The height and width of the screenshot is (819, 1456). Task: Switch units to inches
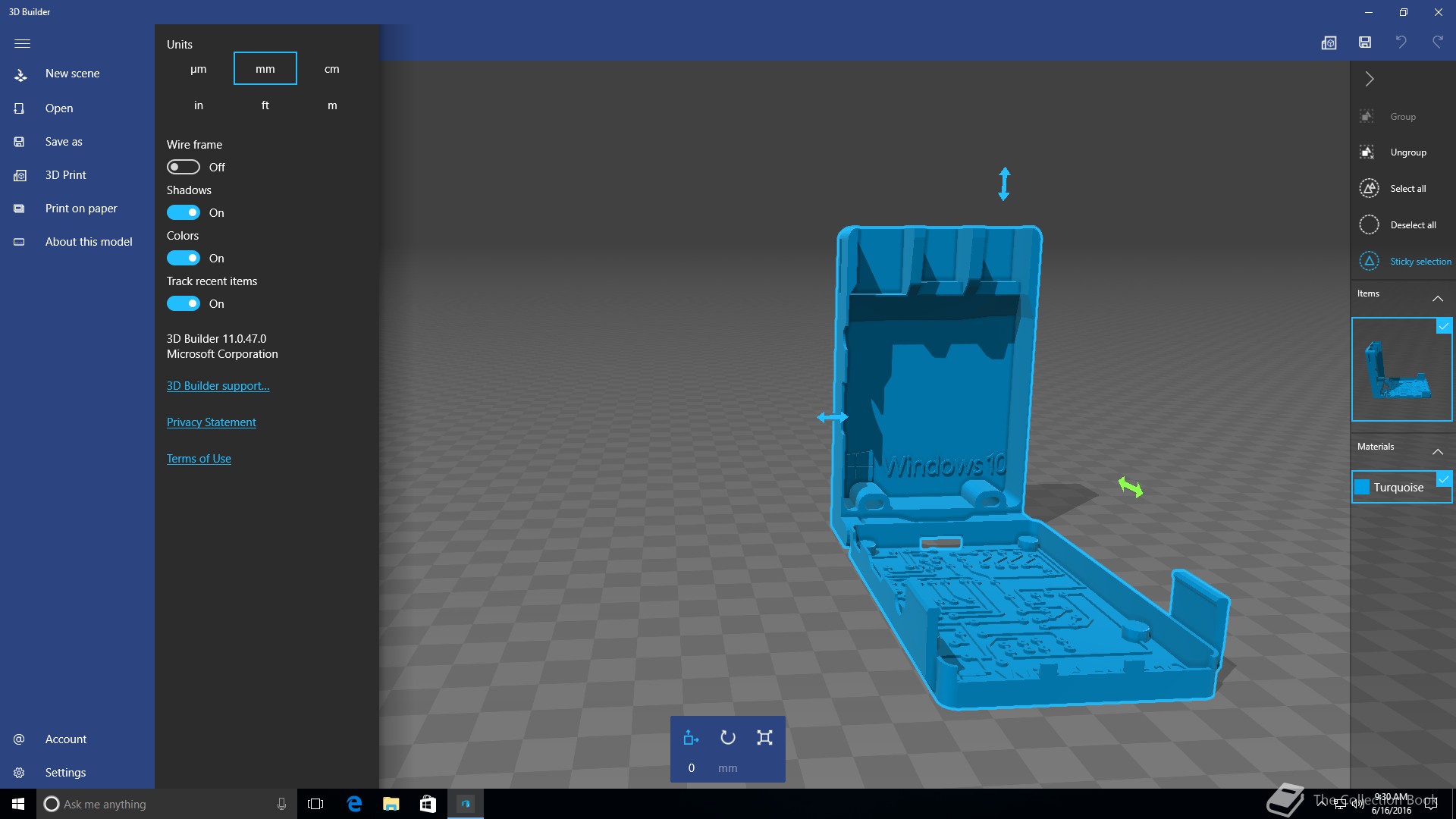point(199,105)
